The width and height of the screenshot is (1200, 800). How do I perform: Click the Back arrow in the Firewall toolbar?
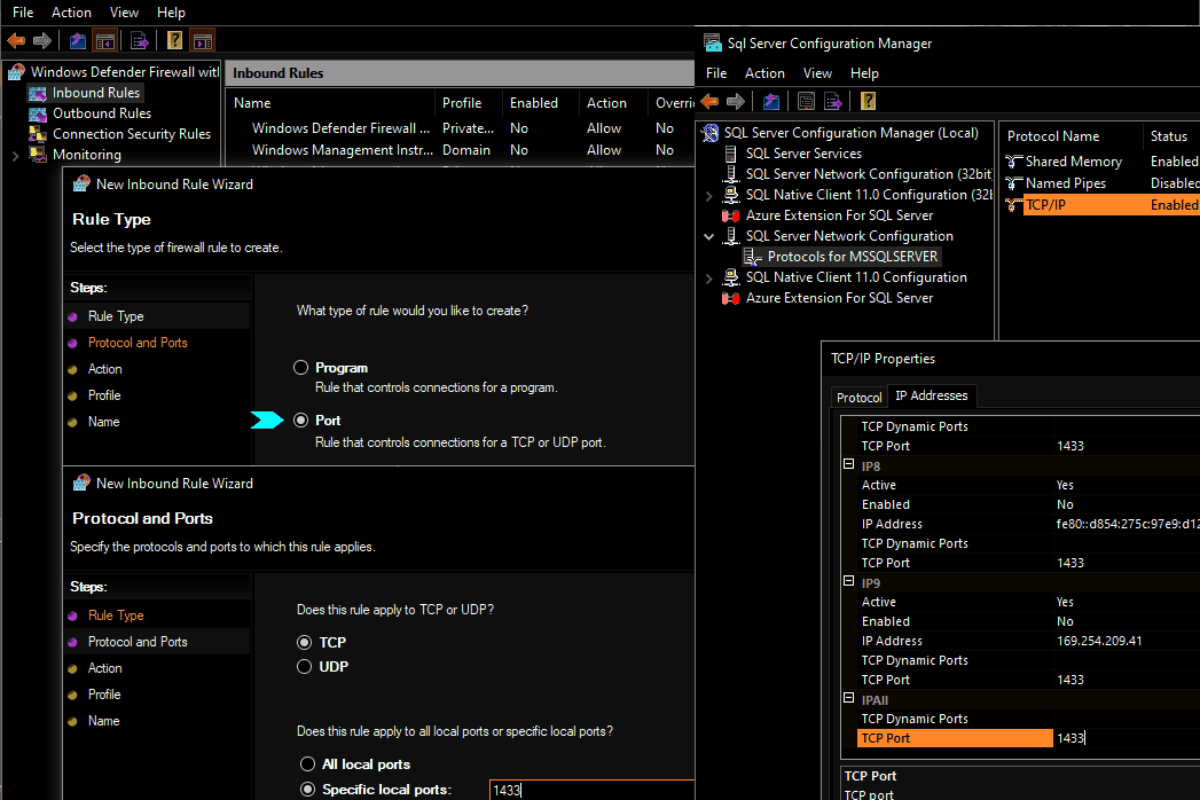[16, 41]
